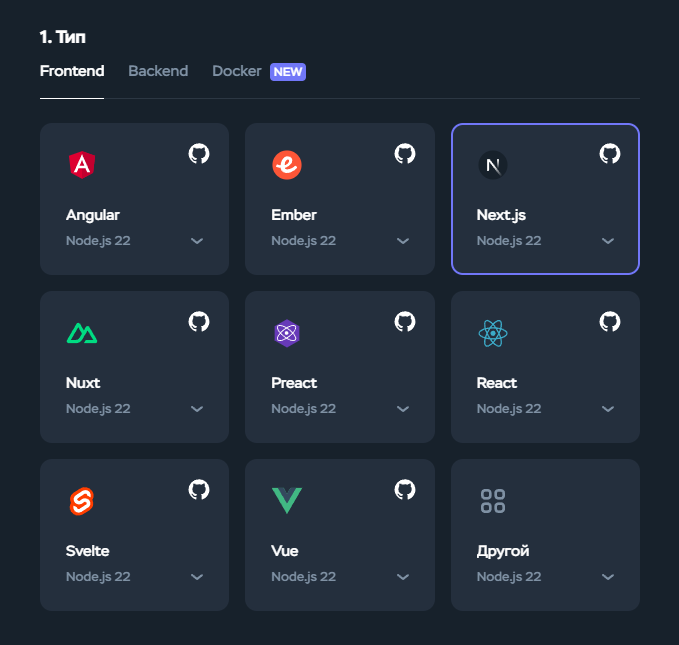Open the Preact card's GitHub icon

click(x=405, y=322)
